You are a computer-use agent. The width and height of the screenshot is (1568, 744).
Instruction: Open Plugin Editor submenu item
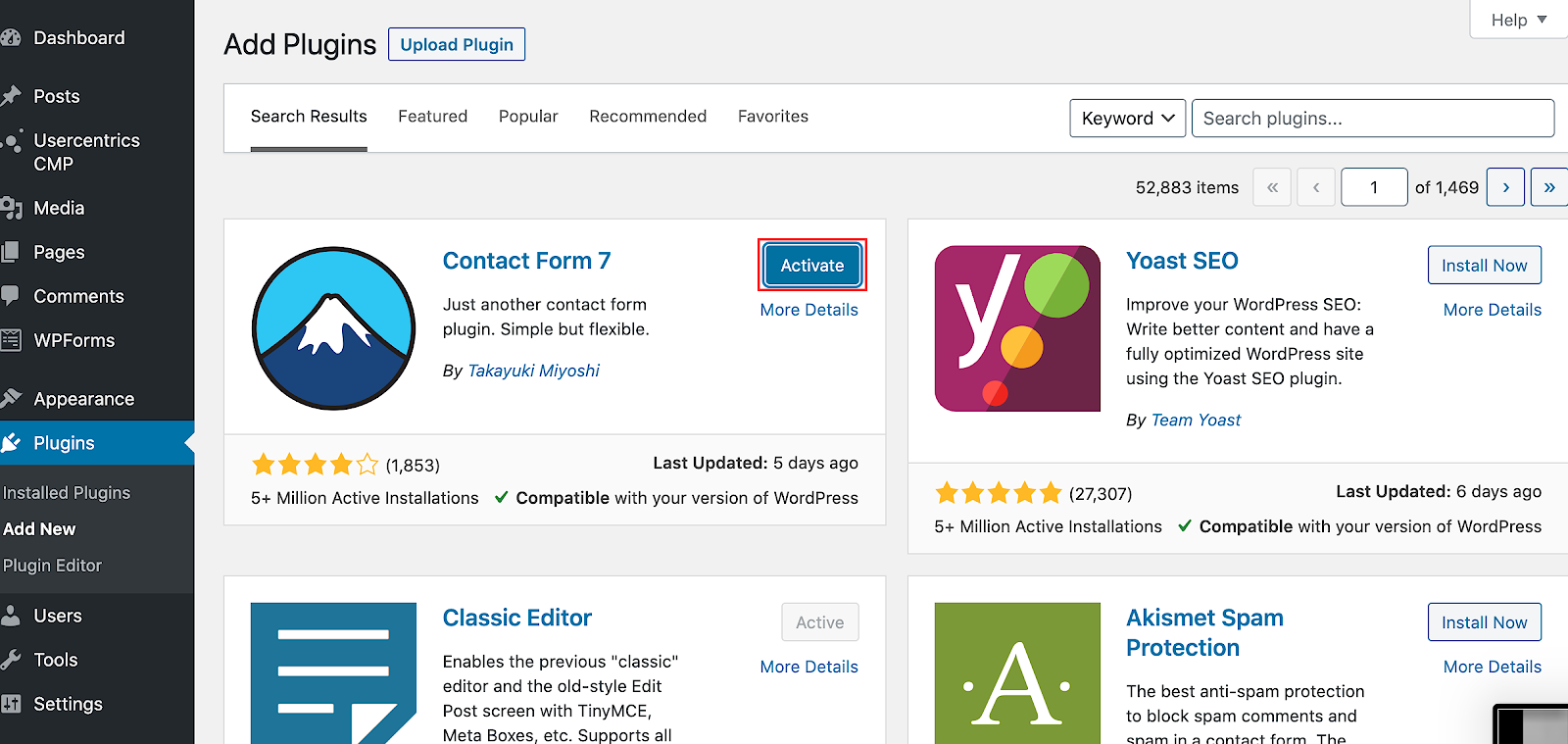coord(52,566)
